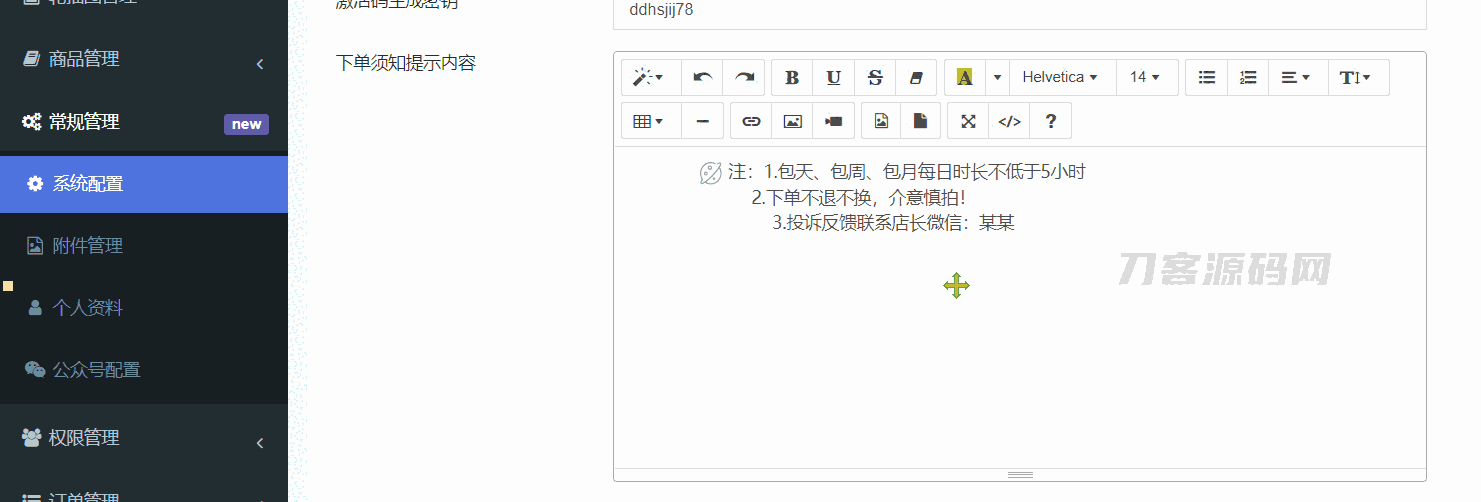
Task: Toggle fullscreen editor mode
Action: click(968, 121)
